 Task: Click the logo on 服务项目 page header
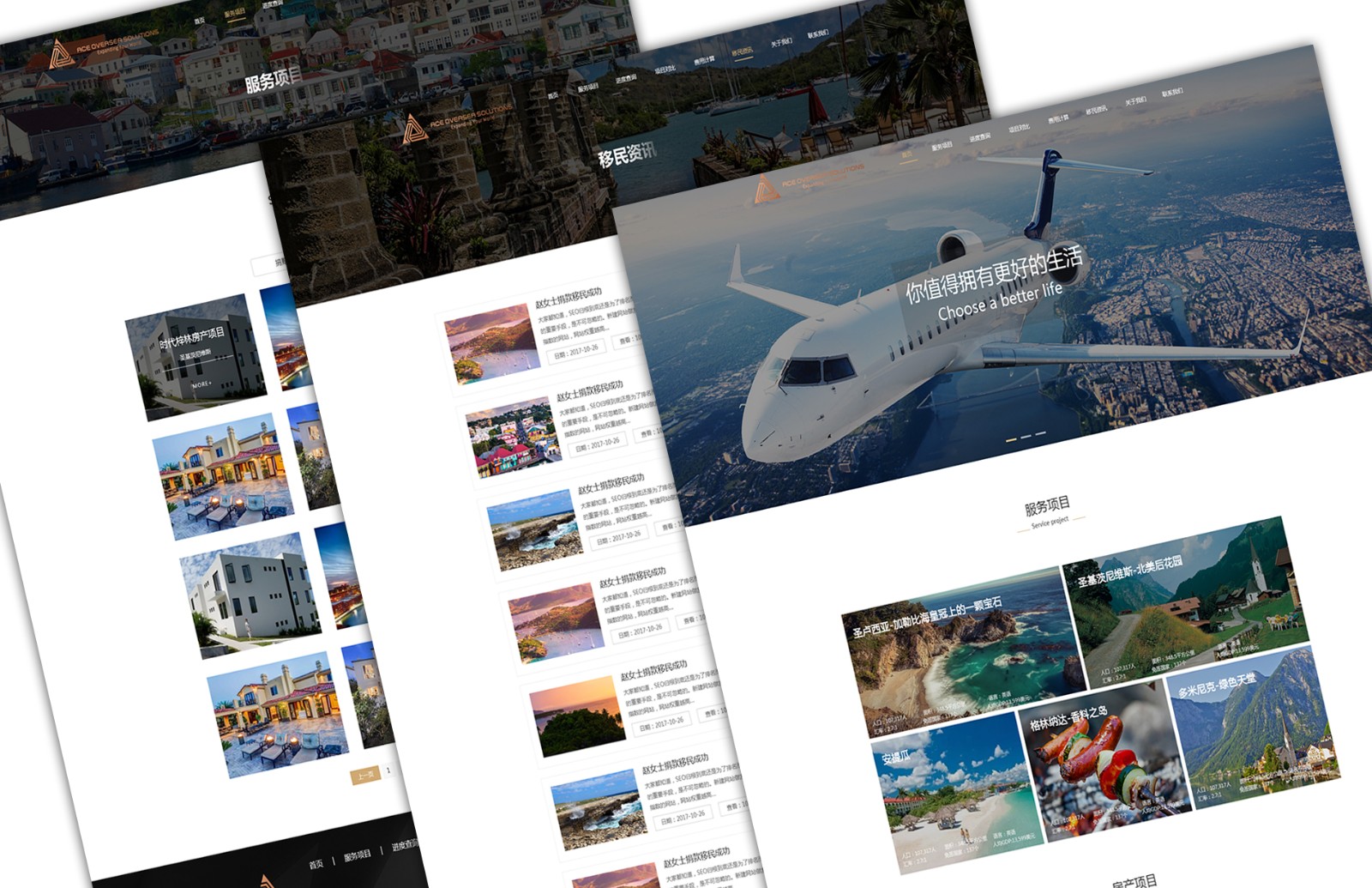(x=60, y=53)
